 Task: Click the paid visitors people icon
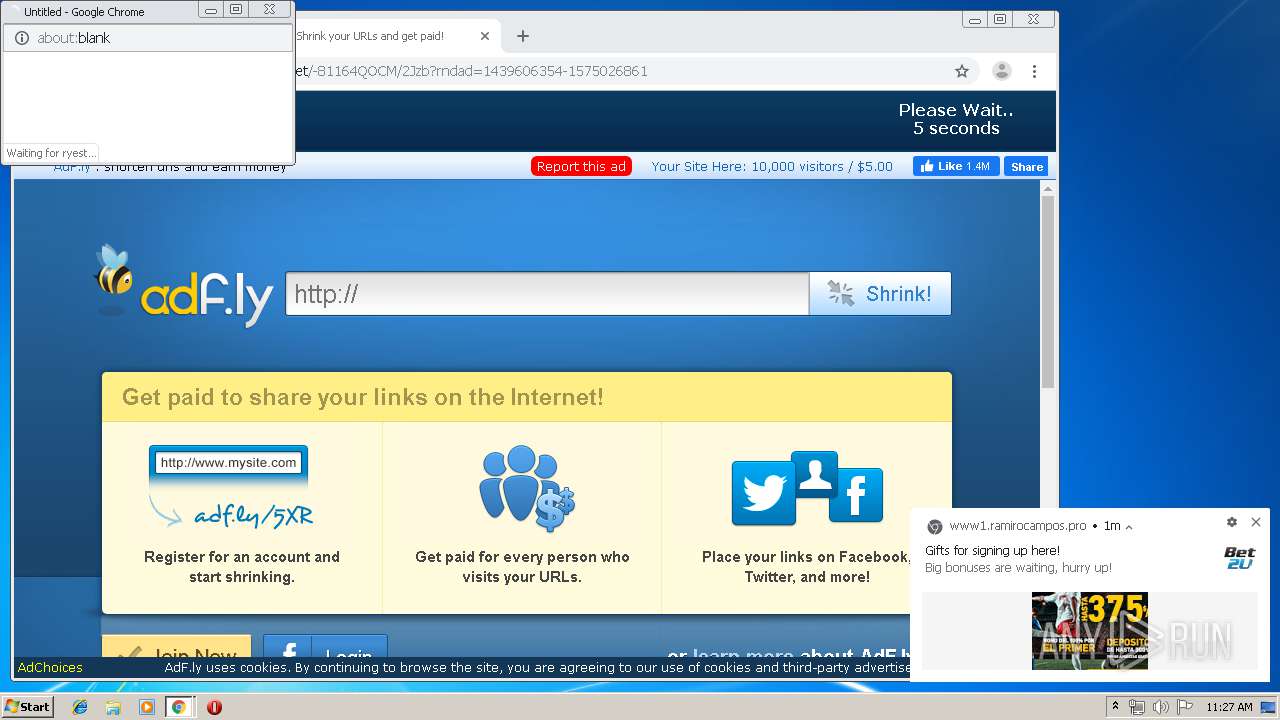point(527,489)
